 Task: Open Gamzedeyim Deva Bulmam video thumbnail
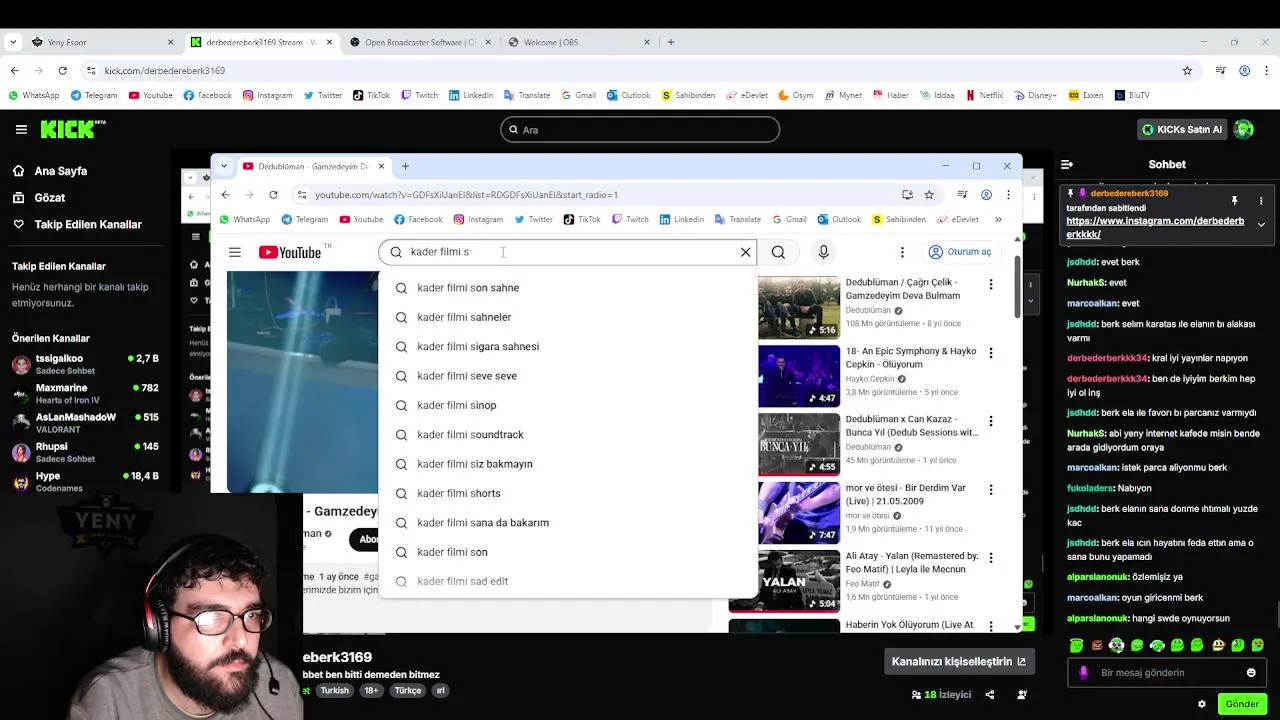coord(798,307)
